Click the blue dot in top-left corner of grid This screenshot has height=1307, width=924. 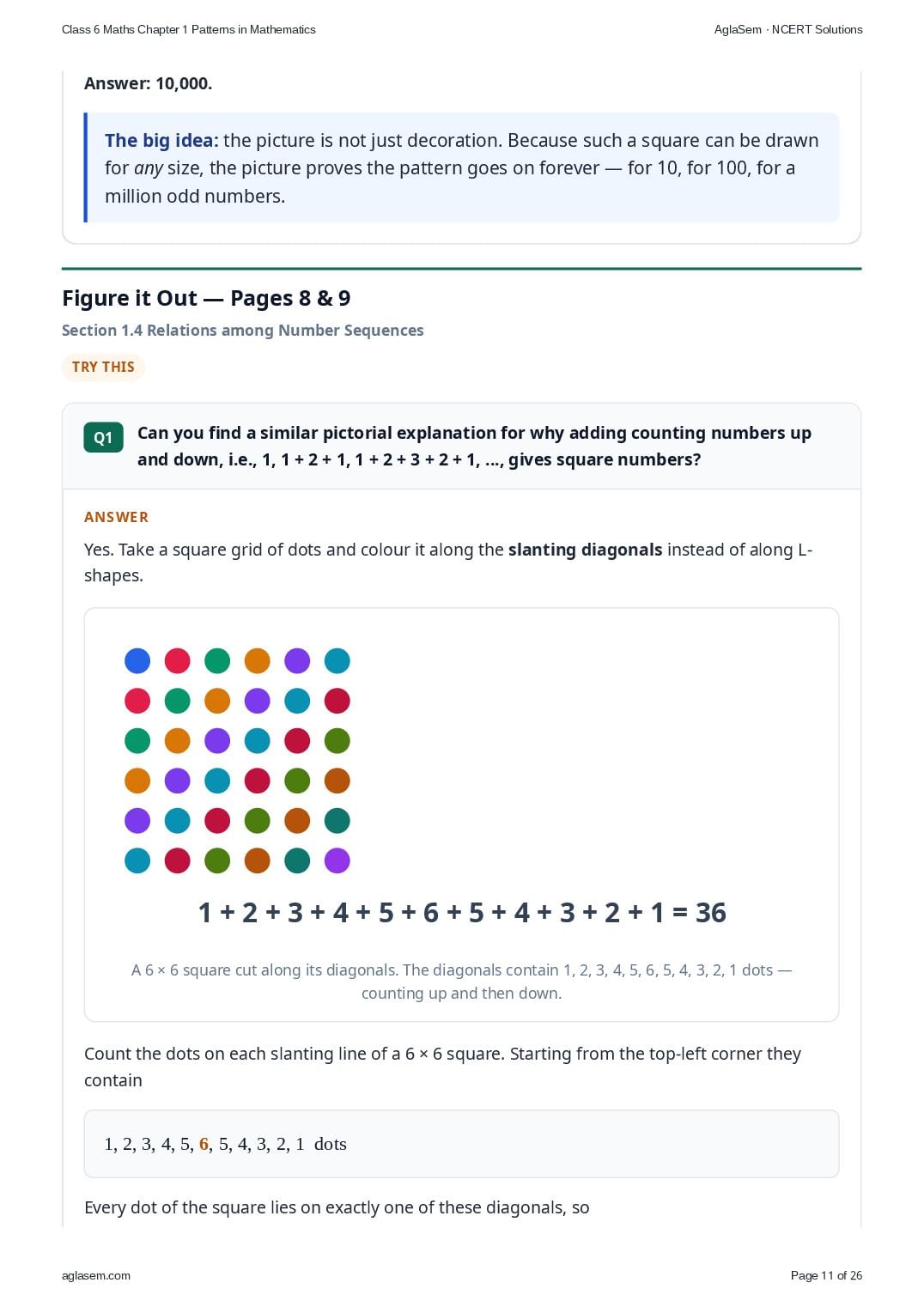pos(137,661)
